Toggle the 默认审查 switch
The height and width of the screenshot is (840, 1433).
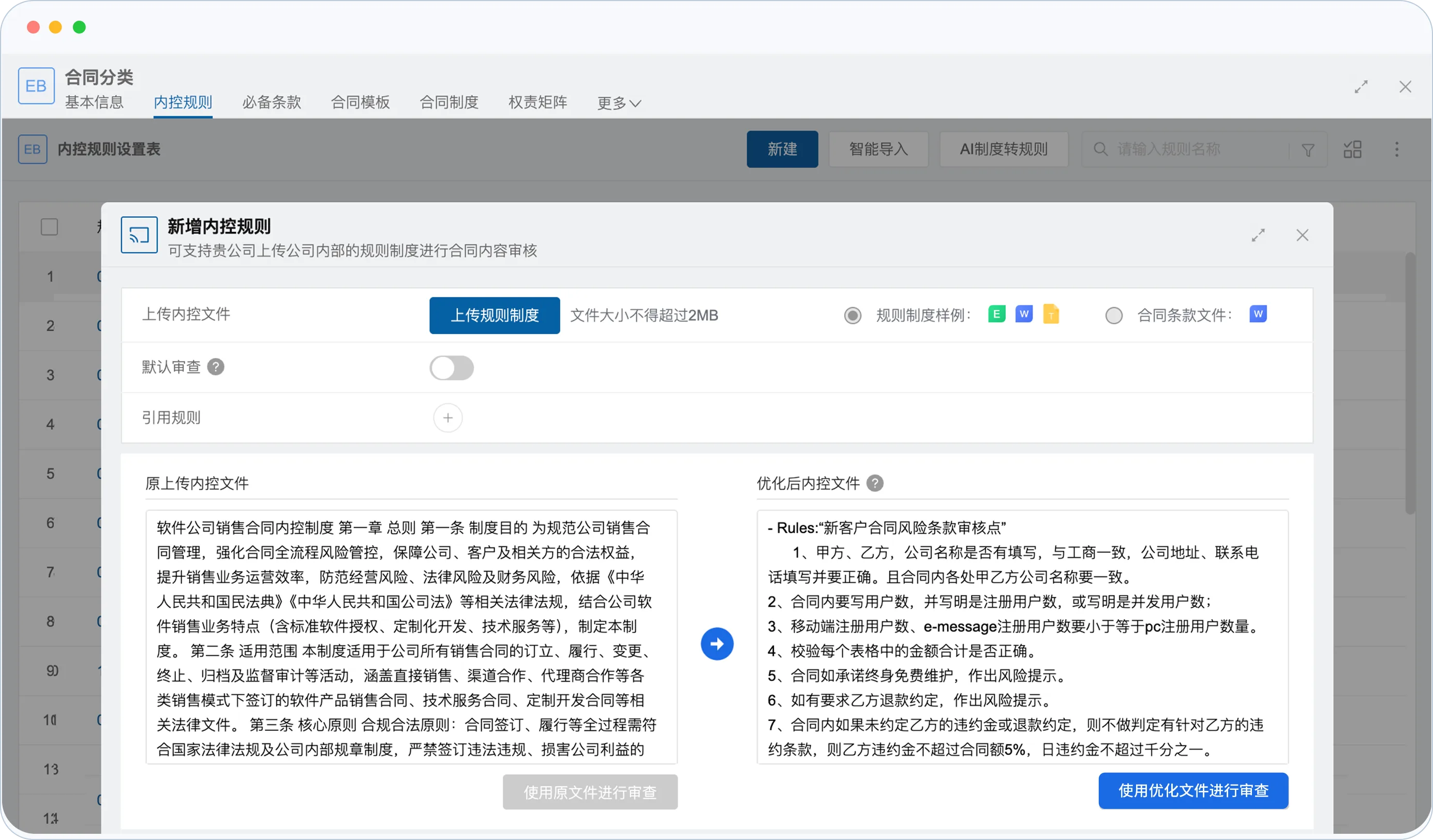point(452,367)
